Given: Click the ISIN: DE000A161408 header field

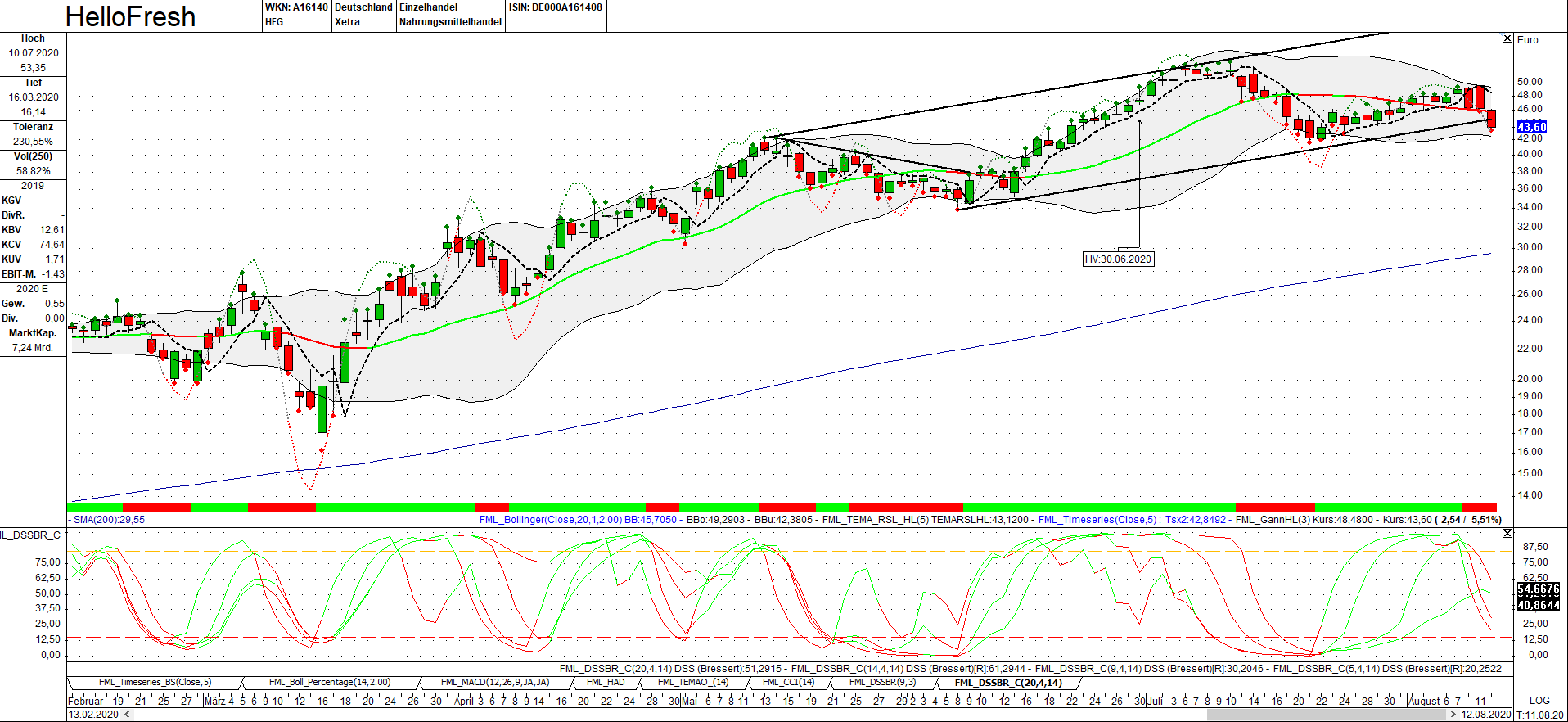Looking at the screenshot, I should 556,7.
